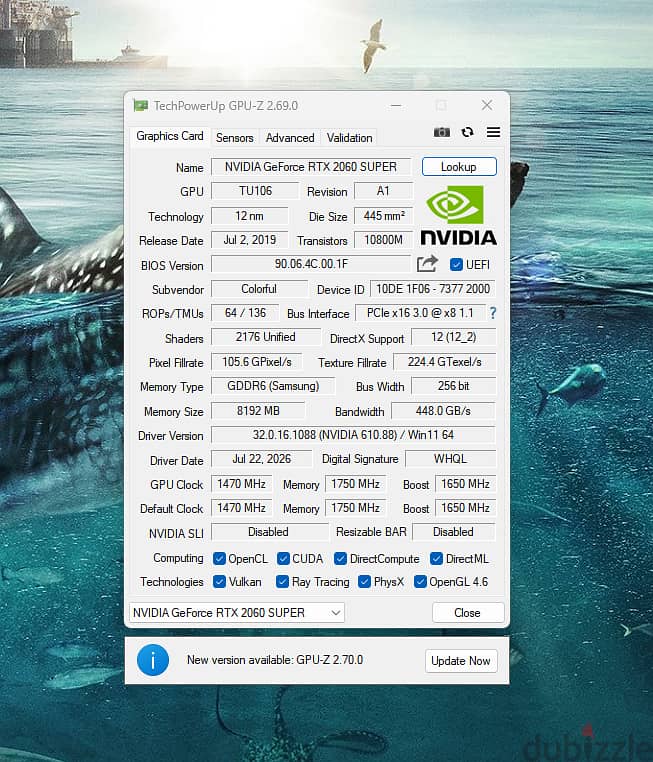Click the Driver Version field
Image resolution: width=653 pixels, height=762 pixels.
353,434
